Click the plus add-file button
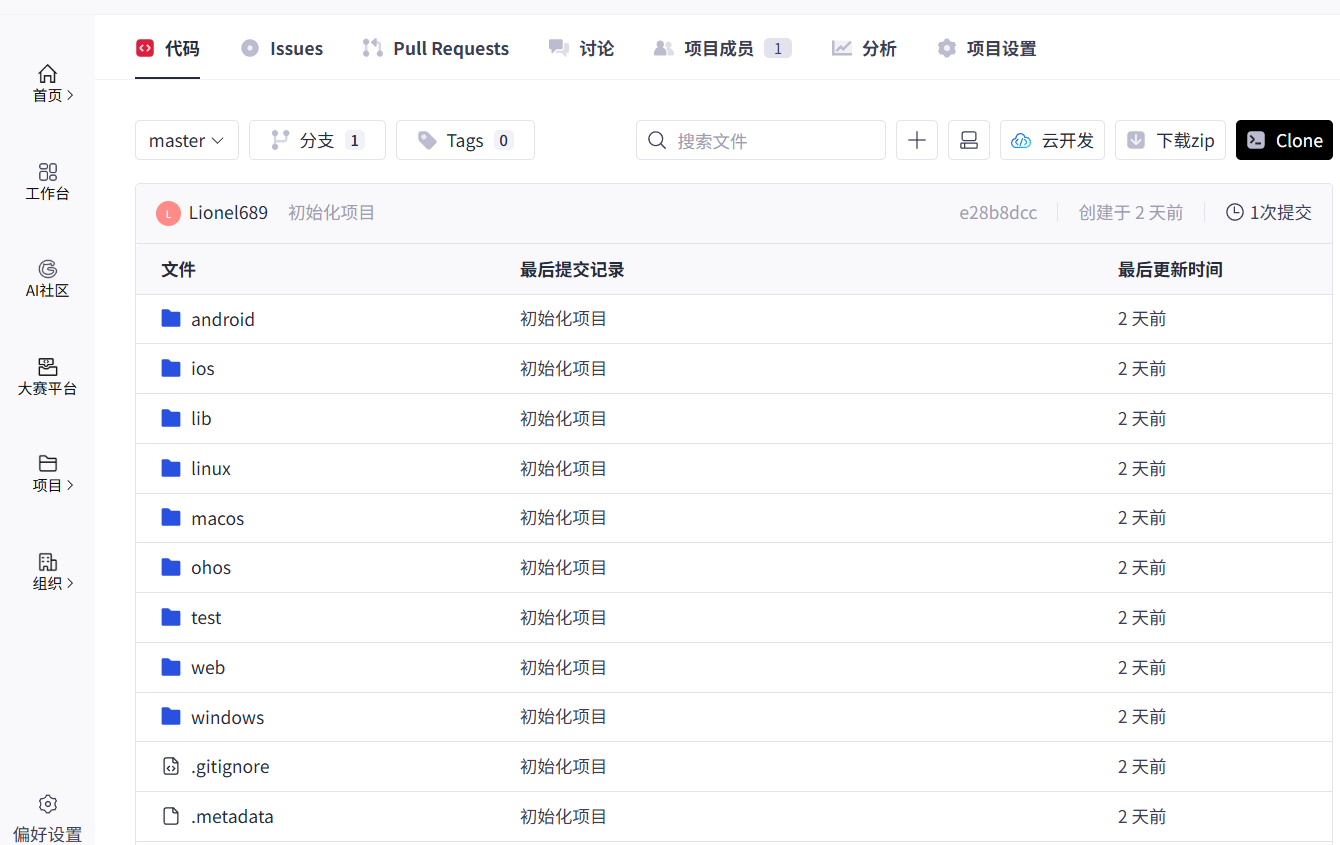 pos(917,140)
